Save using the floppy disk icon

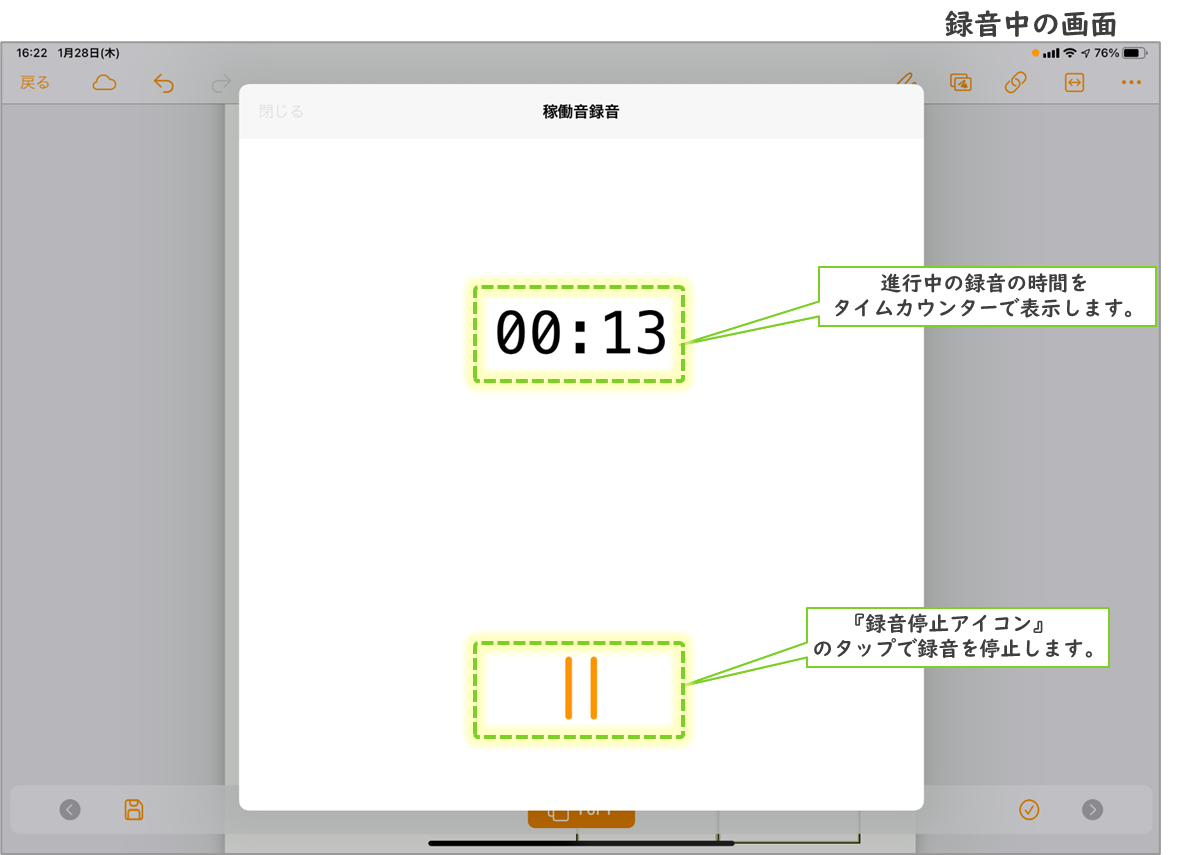[x=134, y=809]
